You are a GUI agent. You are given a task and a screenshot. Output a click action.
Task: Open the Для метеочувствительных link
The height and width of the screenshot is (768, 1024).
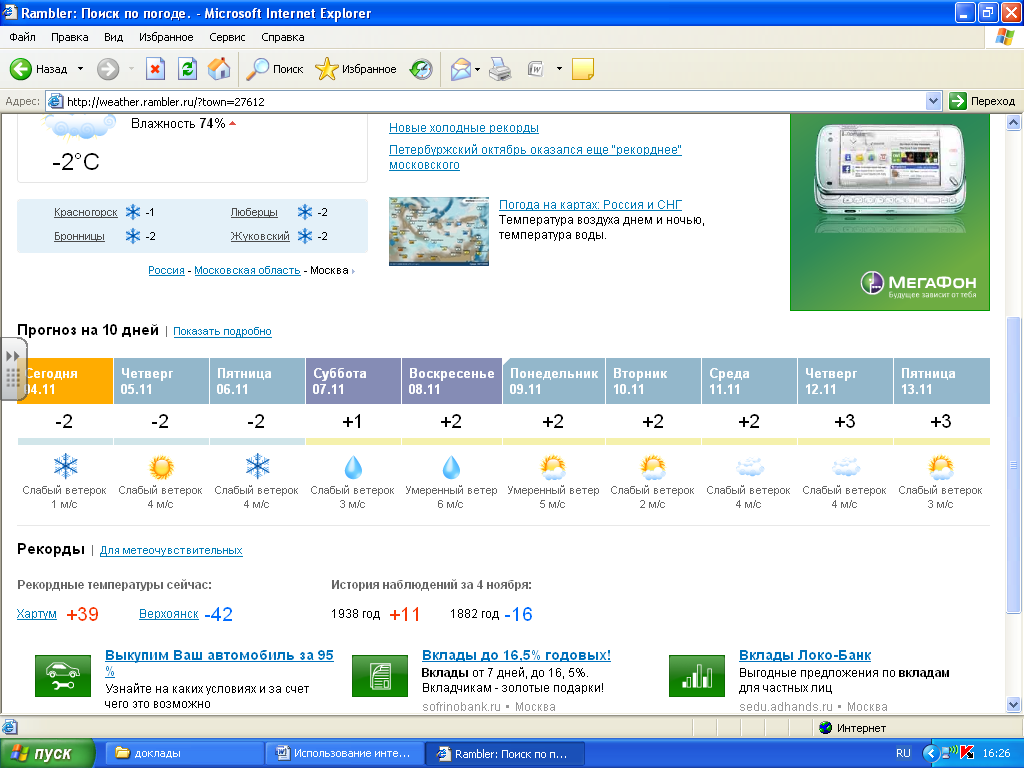pyautogui.click(x=171, y=550)
